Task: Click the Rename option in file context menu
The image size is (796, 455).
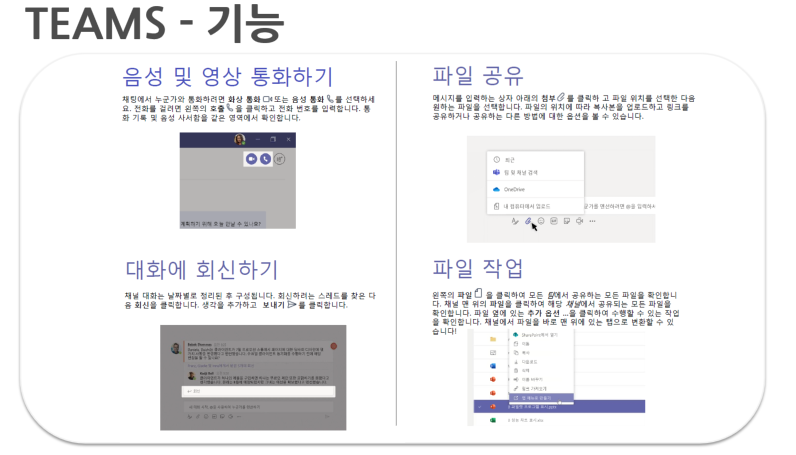Action: [541, 379]
